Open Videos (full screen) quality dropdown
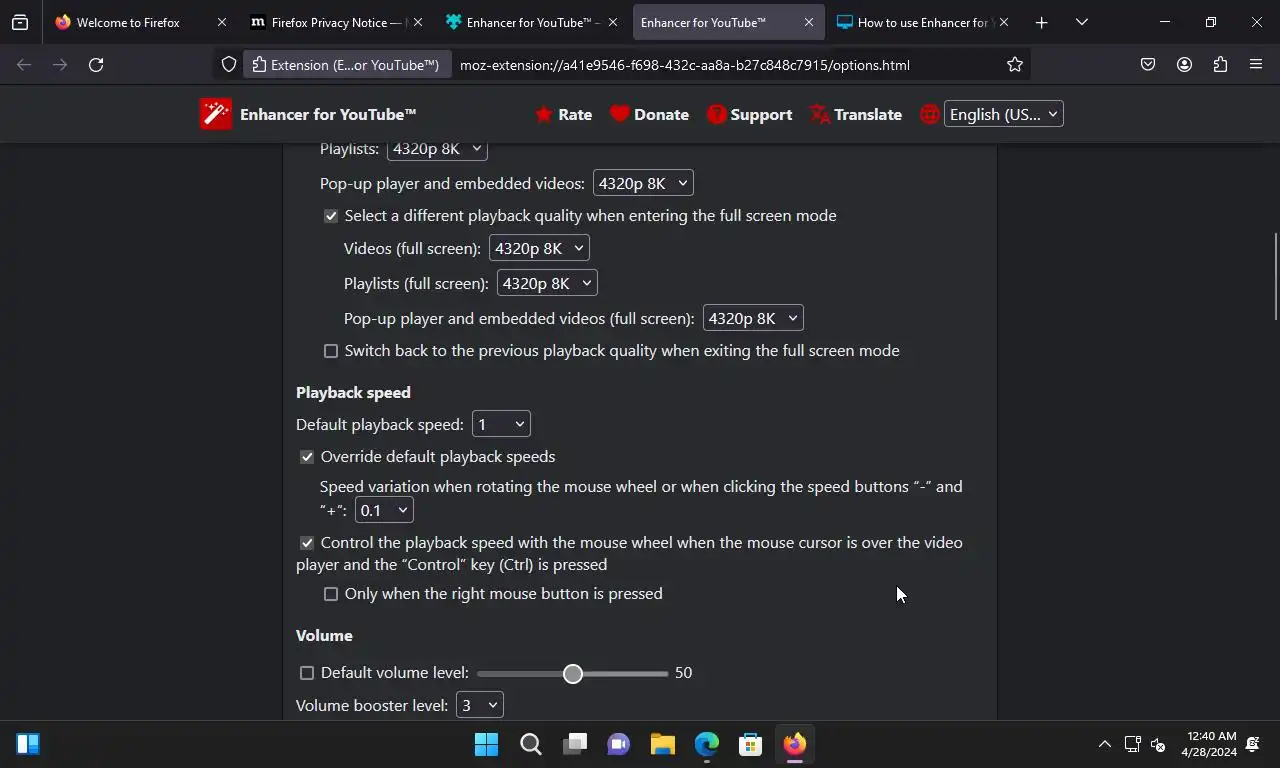Screen dimensions: 1280x768 coord(539,248)
